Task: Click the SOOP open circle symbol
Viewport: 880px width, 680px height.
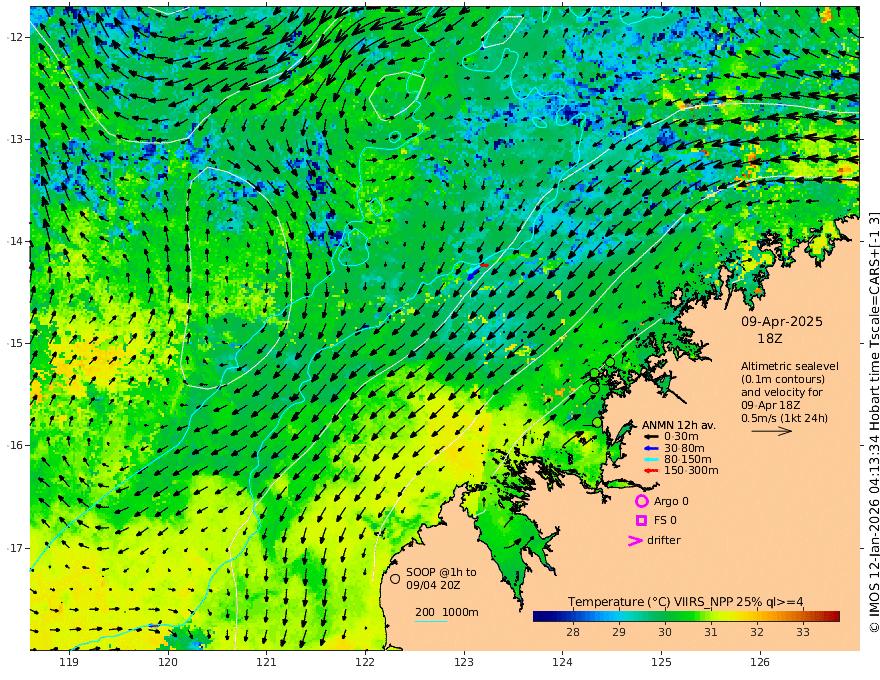Action: pos(395,578)
